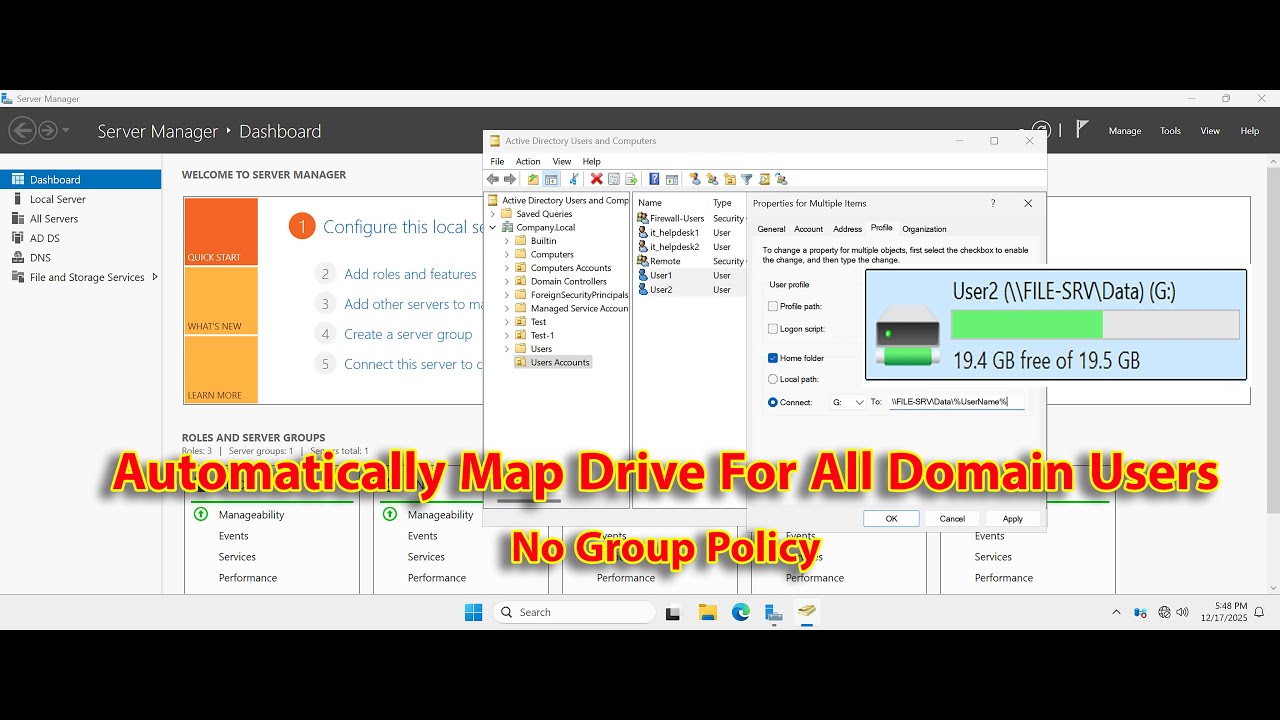Toggle the Show/Hide Console Tree icon
Viewport: 1280px width, 720px height.
point(551,179)
